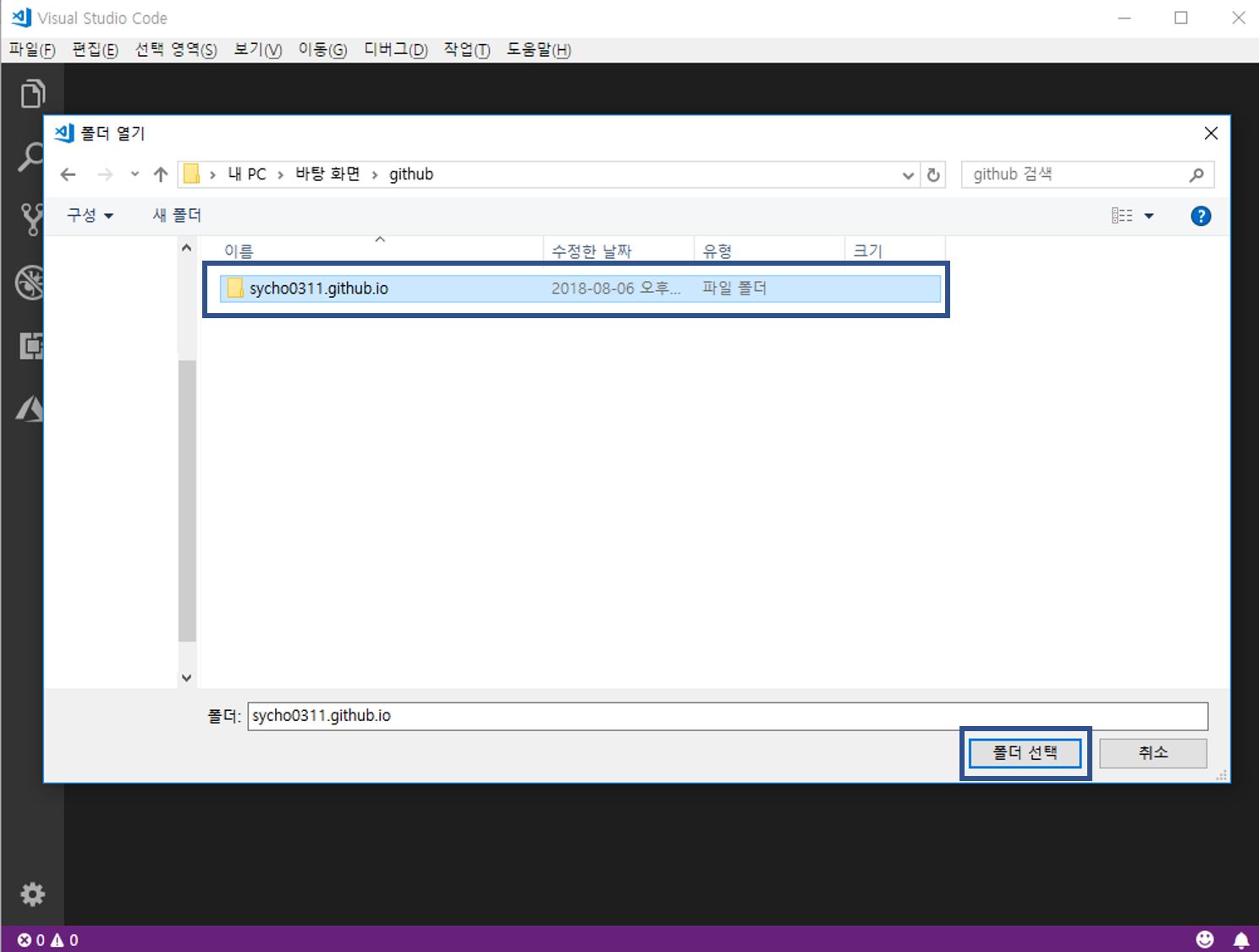Open the 보기(V) menu
Viewport: 1259px width, 952px height.
click(258, 50)
